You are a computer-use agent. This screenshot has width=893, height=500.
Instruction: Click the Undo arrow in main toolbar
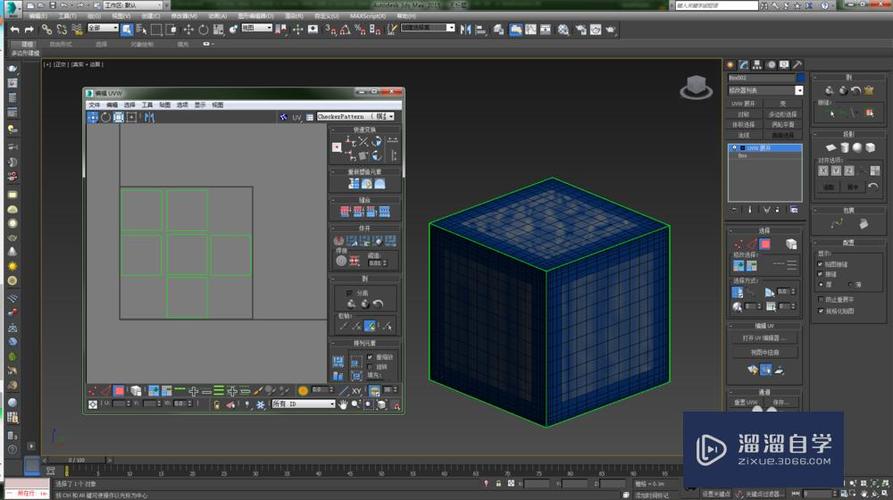coord(15,30)
